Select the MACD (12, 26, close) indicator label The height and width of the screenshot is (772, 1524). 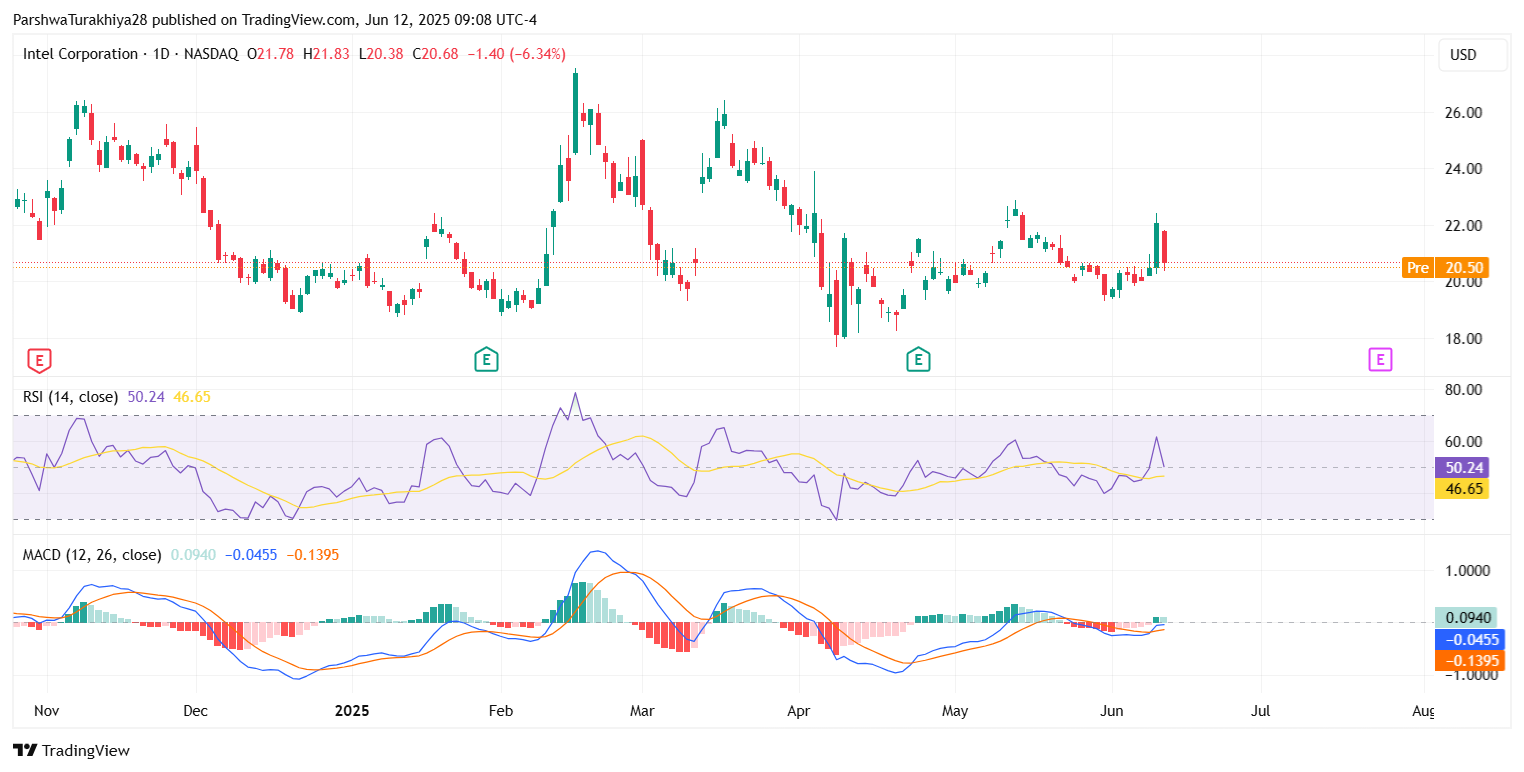coord(92,555)
